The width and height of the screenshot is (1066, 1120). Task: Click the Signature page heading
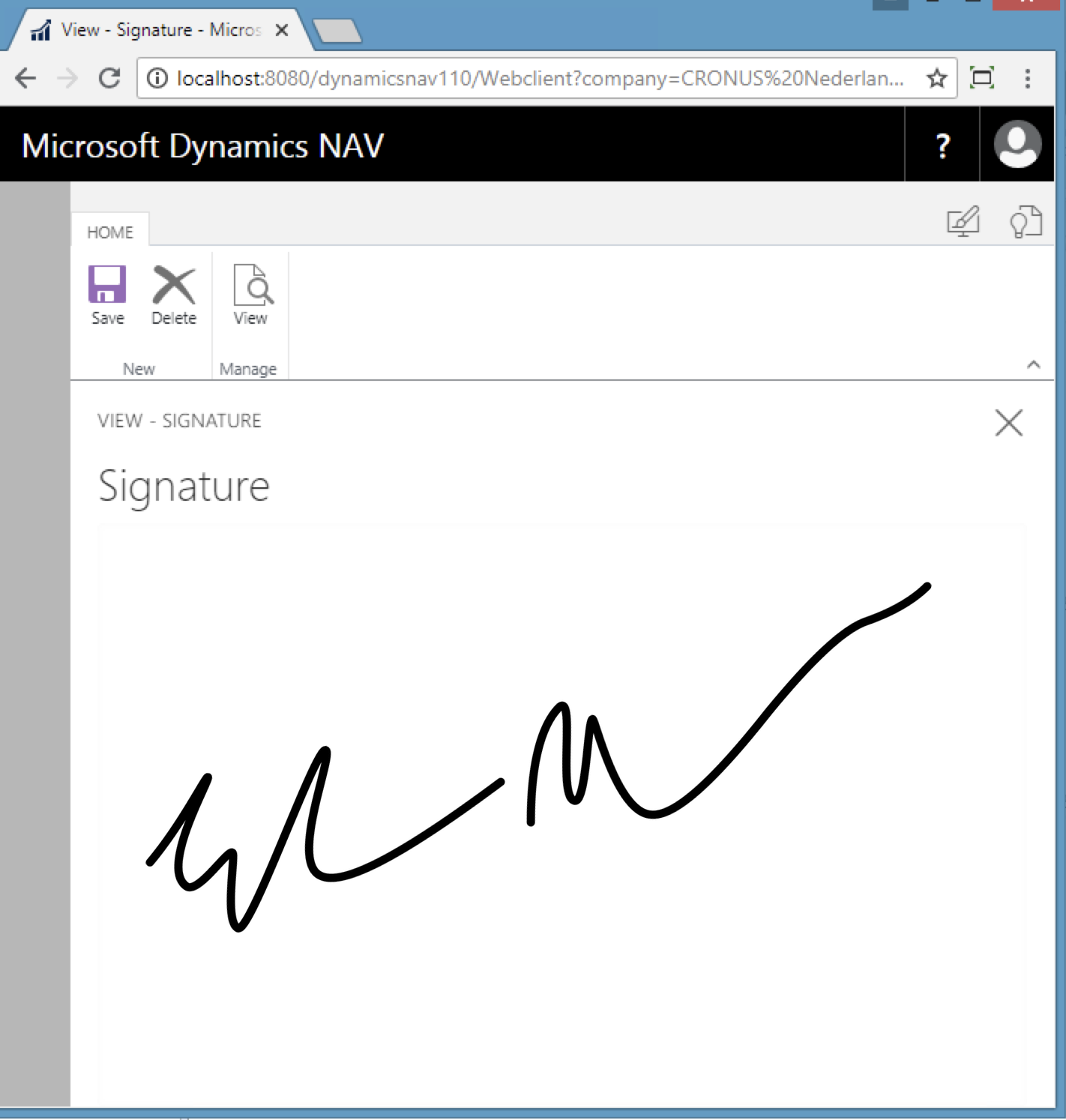click(184, 487)
